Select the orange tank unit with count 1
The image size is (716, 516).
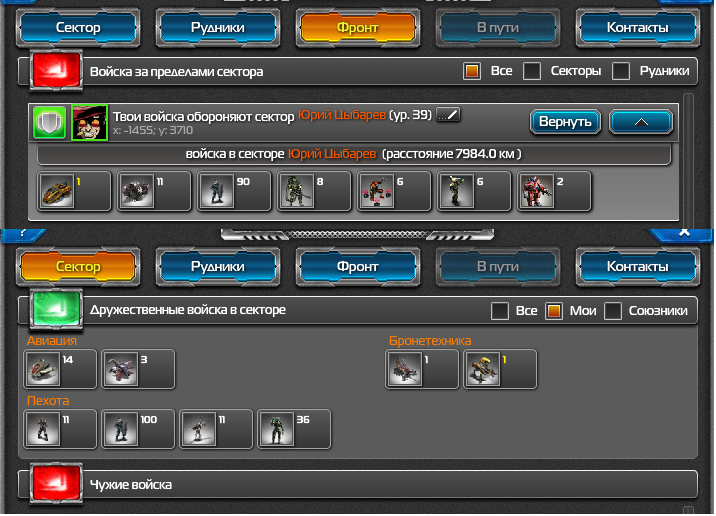[x=74, y=191]
